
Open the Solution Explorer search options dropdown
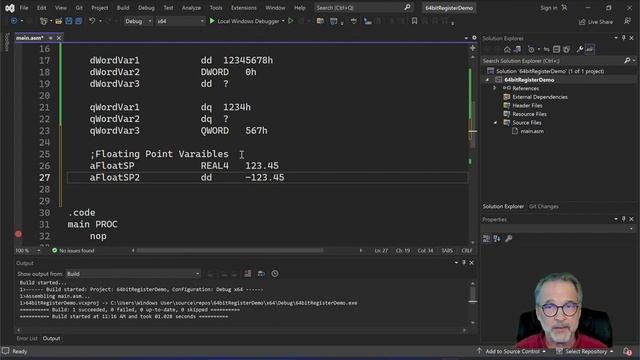coord(634,60)
